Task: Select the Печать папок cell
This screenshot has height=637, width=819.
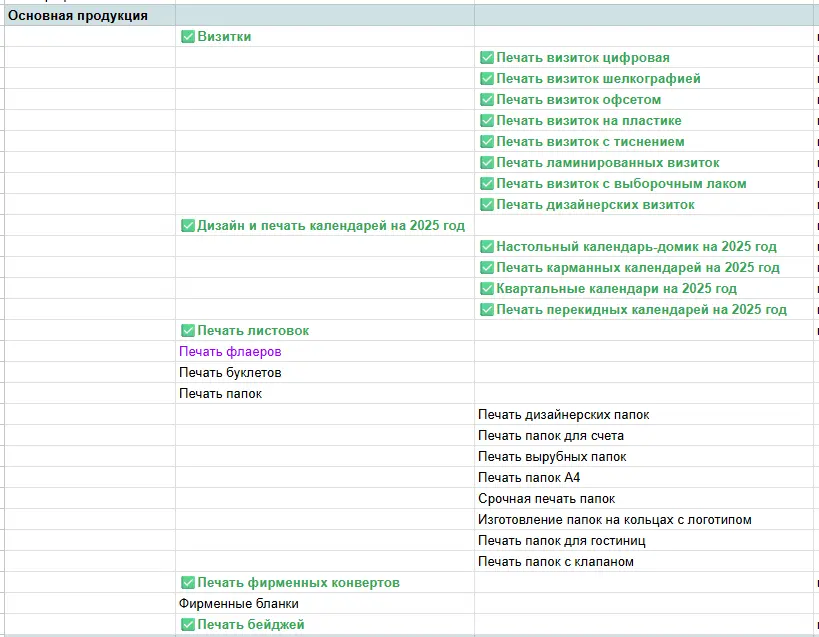Action: tap(220, 394)
